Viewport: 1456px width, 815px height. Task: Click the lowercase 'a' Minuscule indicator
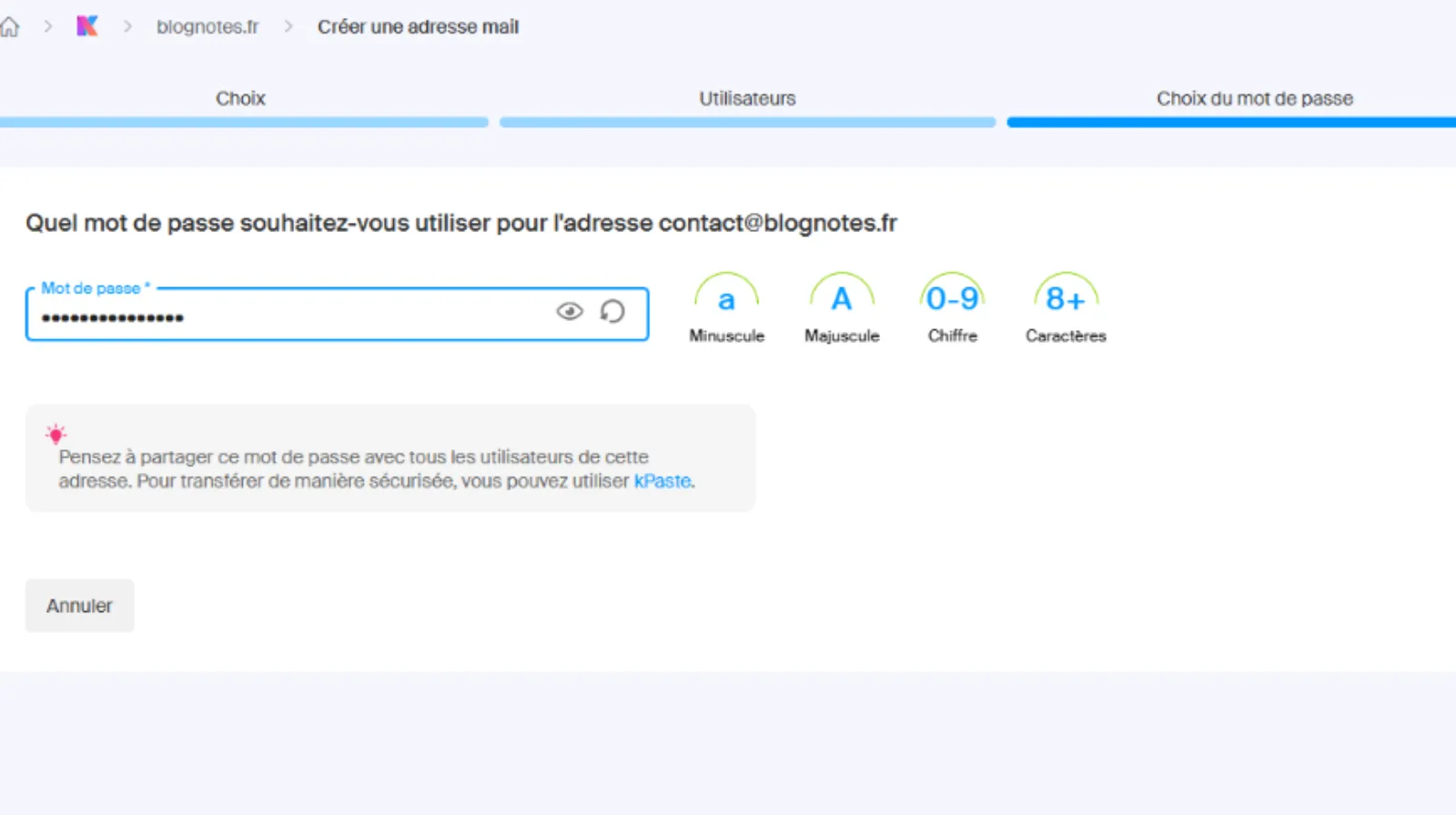(726, 300)
